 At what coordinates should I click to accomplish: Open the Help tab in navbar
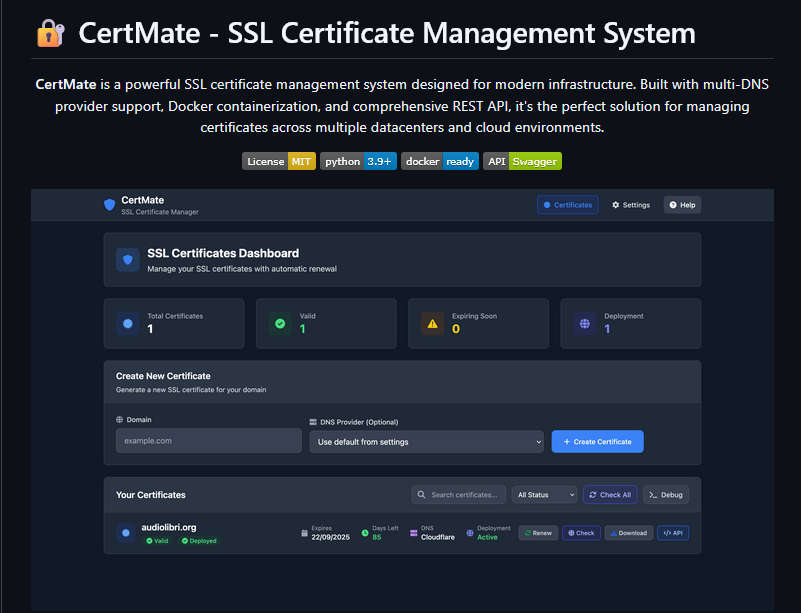click(x=682, y=205)
